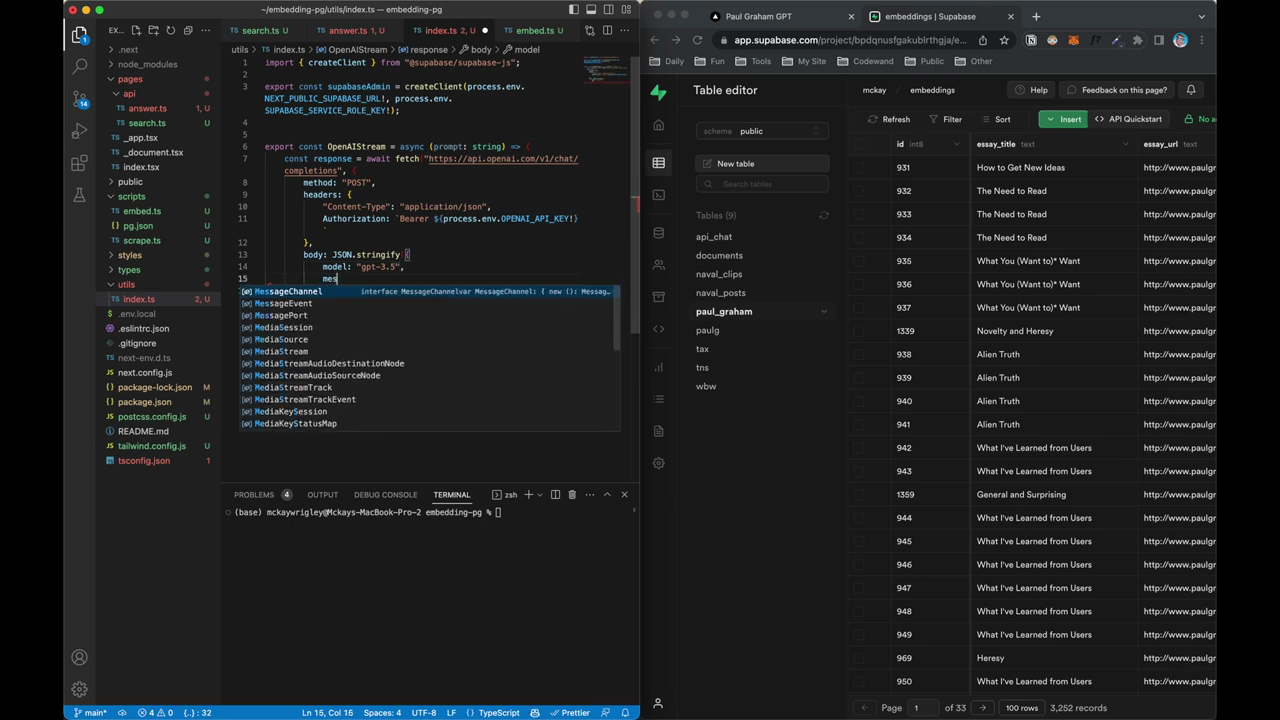Open Supabase SQL editor sidebar icon
The width and height of the screenshot is (1280, 720).
(x=658, y=195)
